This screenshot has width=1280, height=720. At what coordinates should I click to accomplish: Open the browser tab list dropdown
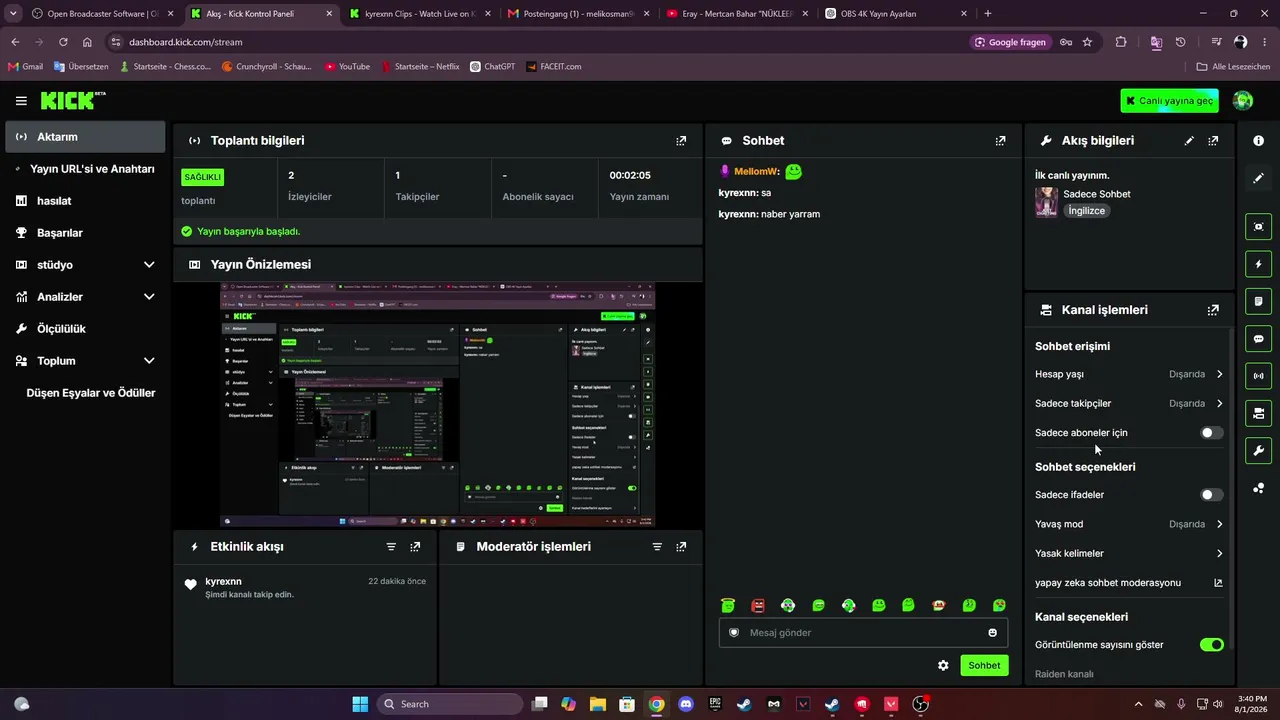click(x=12, y=14)
